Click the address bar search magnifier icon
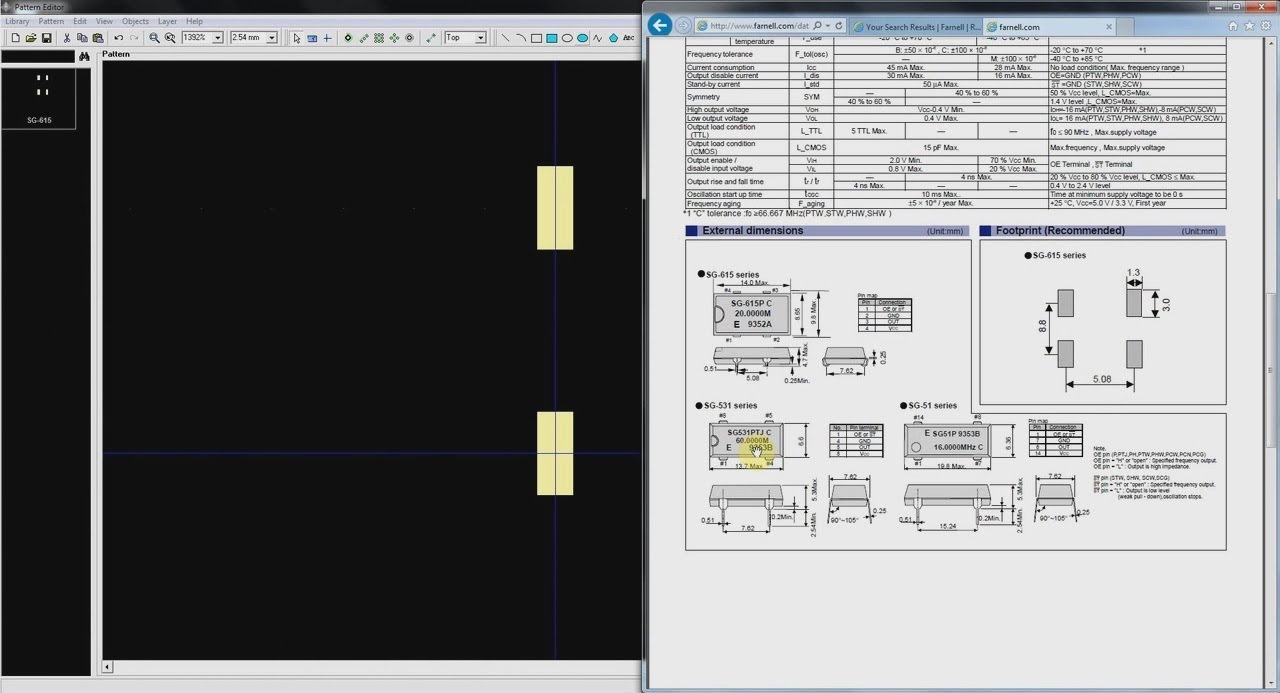This screenshot has width=1280, height=693. [x=818, y=26]
